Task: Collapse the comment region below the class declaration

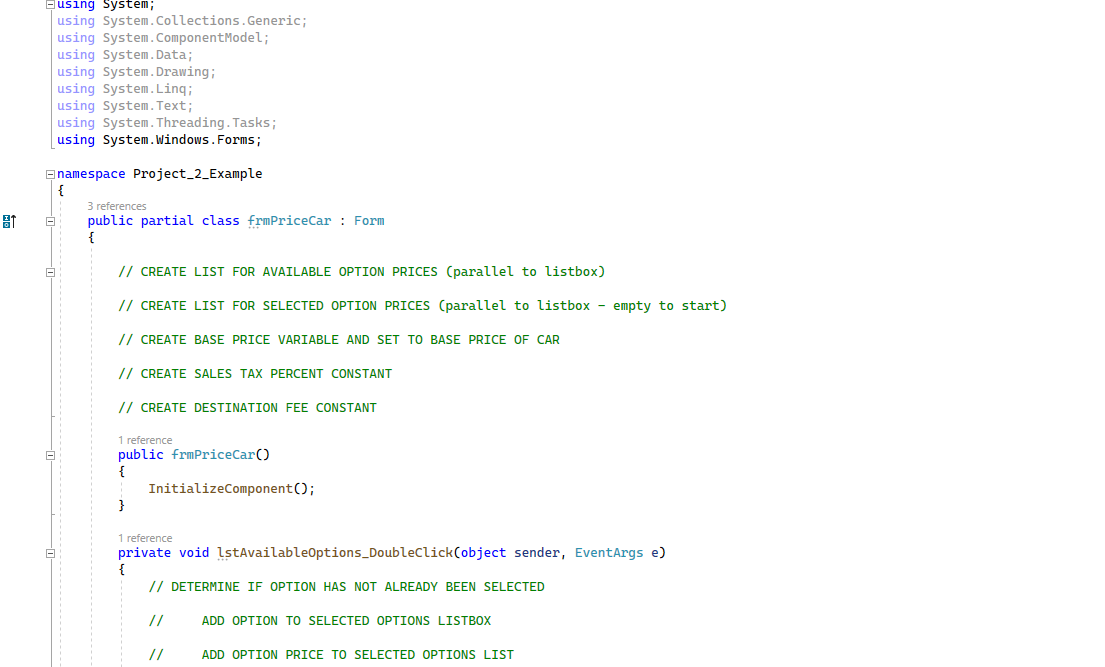Action: click(x=48, y=271)
